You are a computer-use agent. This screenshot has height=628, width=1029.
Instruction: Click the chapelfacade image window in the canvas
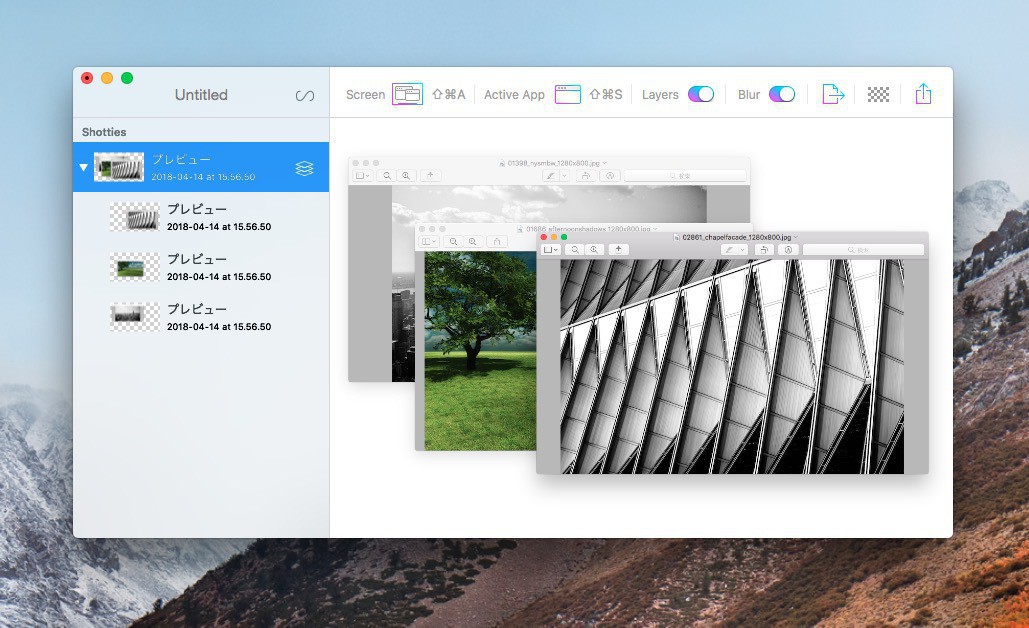pos(732,365)
